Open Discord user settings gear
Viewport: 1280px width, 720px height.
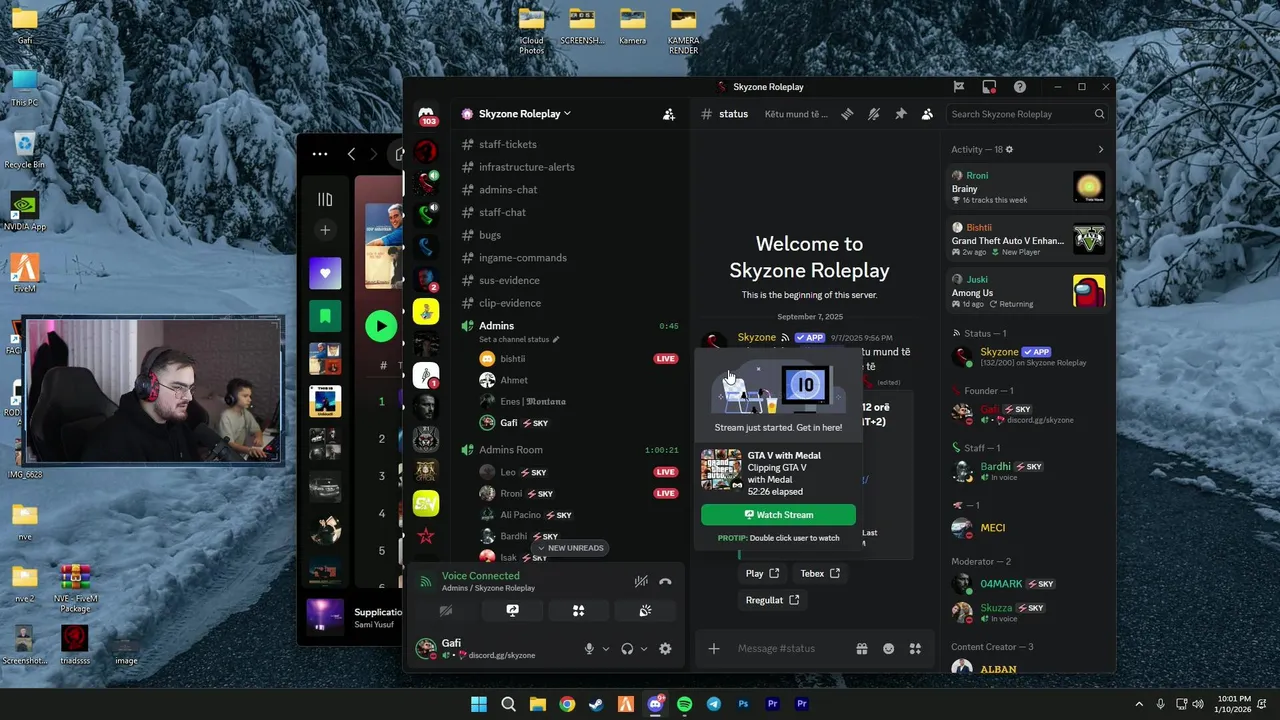click(665, 649)
